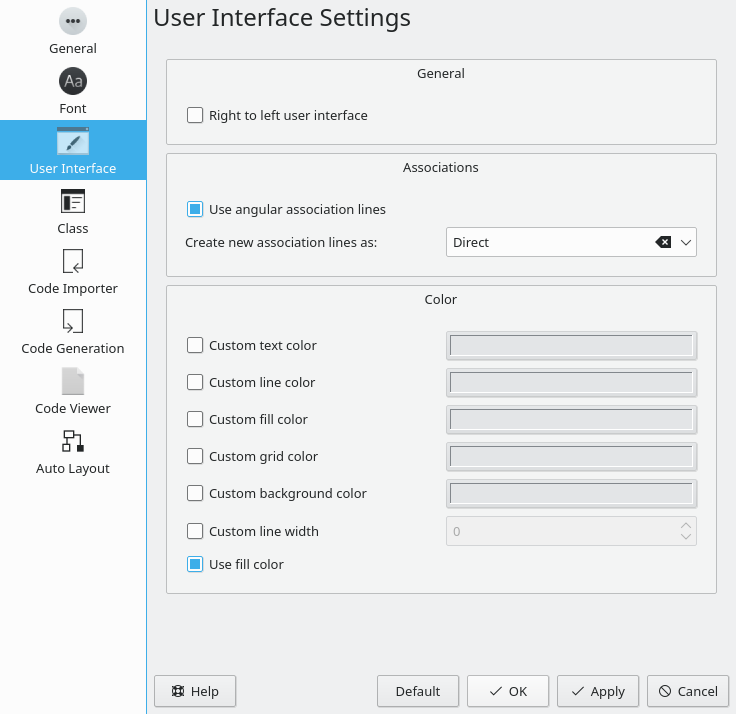Open the custom fill color swatch

pyautogui.click(x=571, y=419)
